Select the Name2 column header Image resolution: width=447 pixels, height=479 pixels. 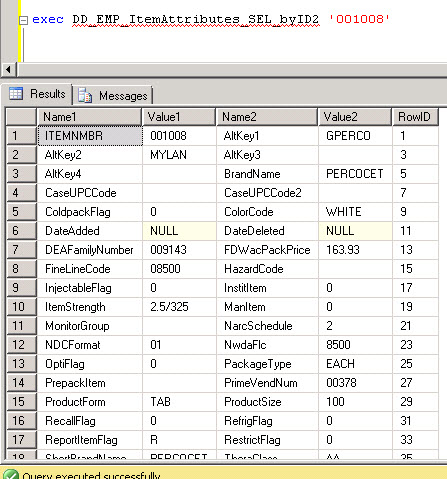coord(267,117)
